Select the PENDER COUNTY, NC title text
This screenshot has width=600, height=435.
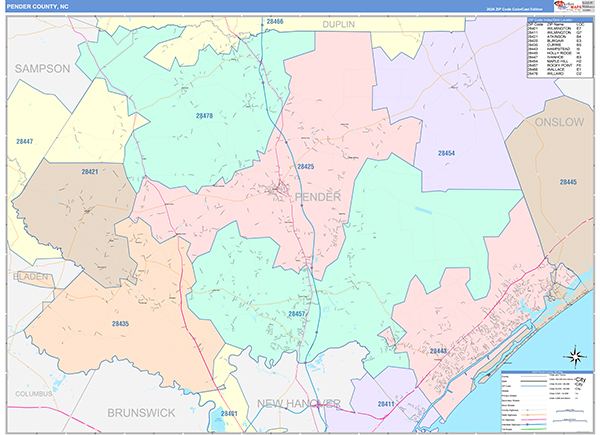tap(38, 7)
